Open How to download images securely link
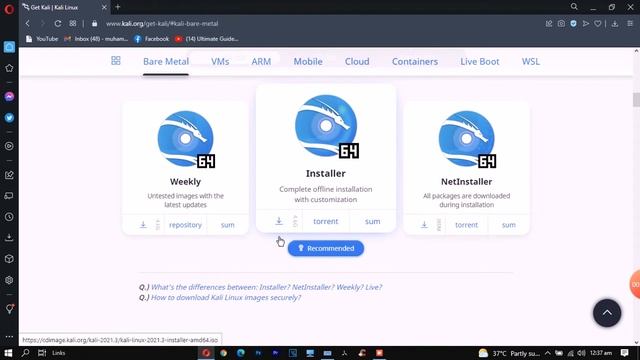Image resolution: width=640 pixels, height=360 pixels. tap(226, 298)
